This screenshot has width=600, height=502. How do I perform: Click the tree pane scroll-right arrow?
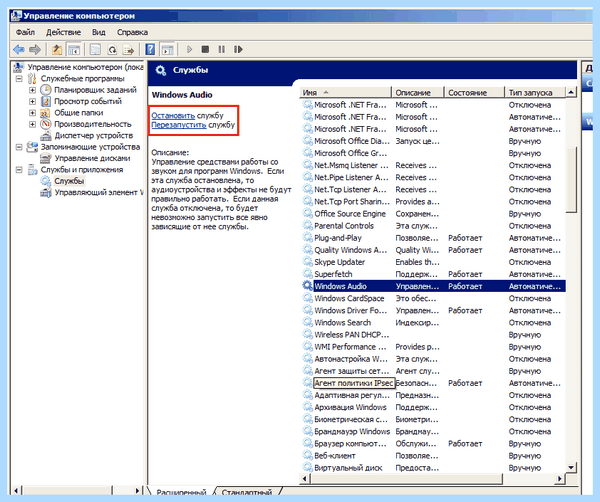(x=137, y=490)
